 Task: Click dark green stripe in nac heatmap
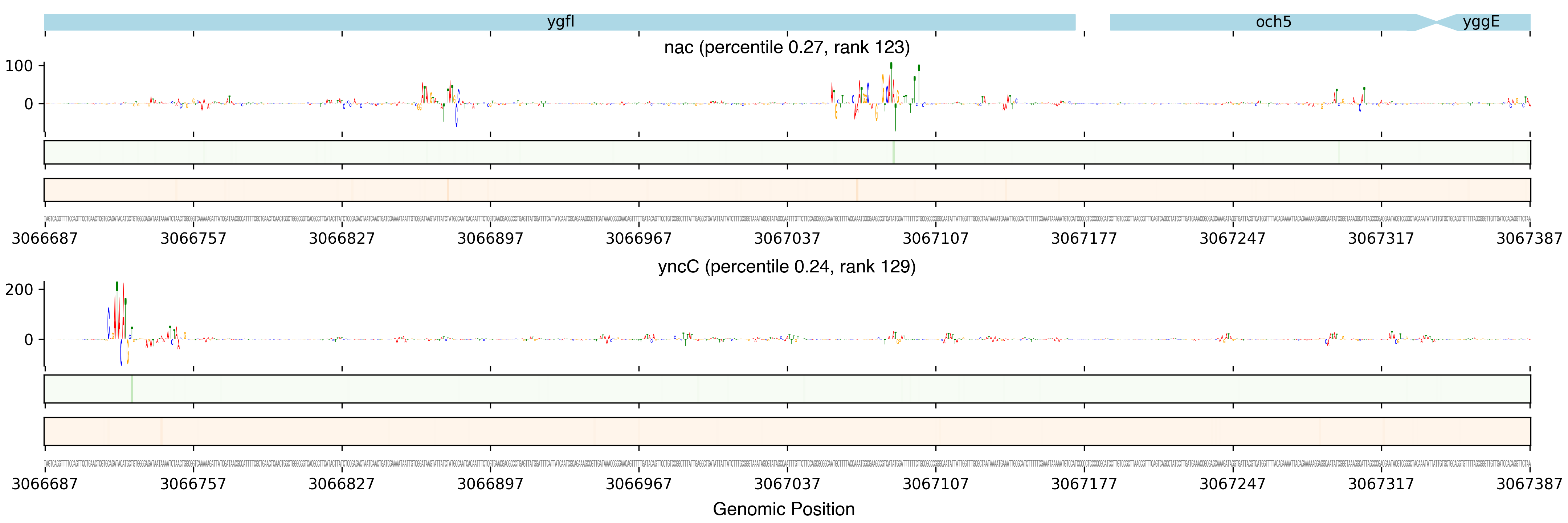pos(893,152)
